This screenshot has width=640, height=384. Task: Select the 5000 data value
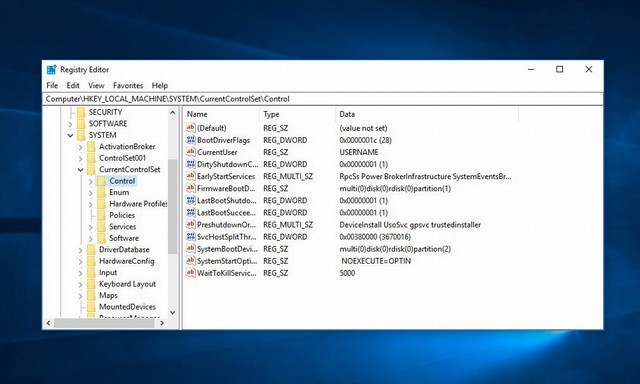click(347, 273)
